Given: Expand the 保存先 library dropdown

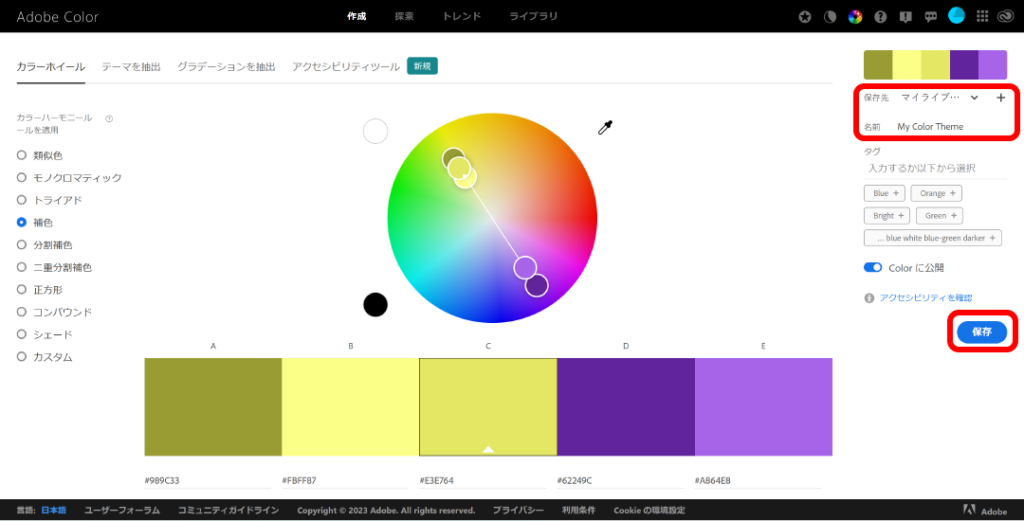Looking at the screenshot, I should pos(974,98).
